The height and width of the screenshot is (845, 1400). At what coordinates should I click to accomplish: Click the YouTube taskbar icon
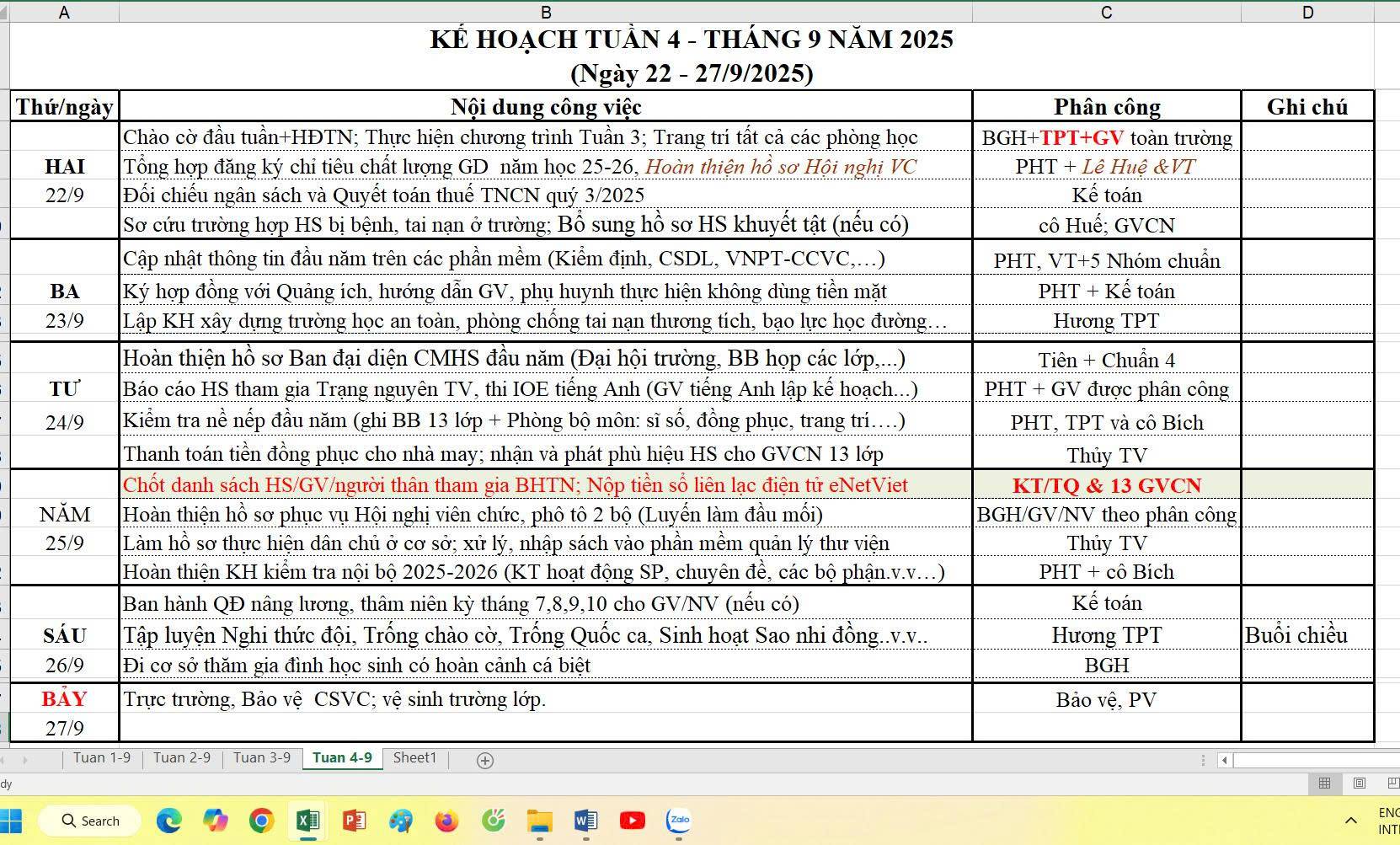point(632,821)
